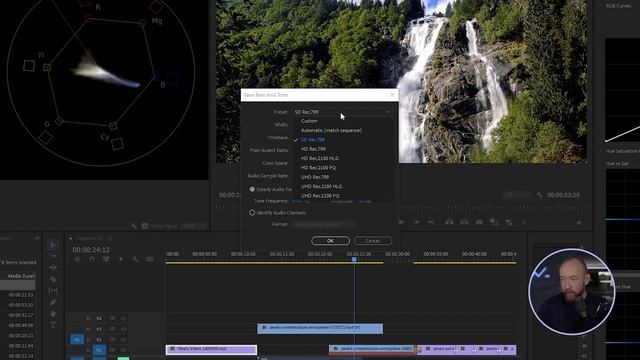
Task: Select the Type tool
Action: [x=53, y=325]
